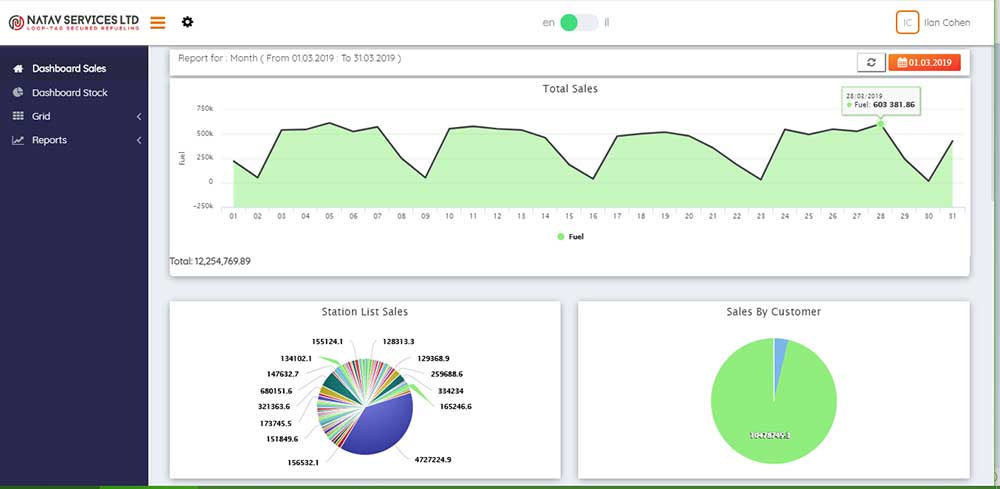Toggle the Fuel legend series
Screen dimensions: 1000x489
click(x=570, y=237)
